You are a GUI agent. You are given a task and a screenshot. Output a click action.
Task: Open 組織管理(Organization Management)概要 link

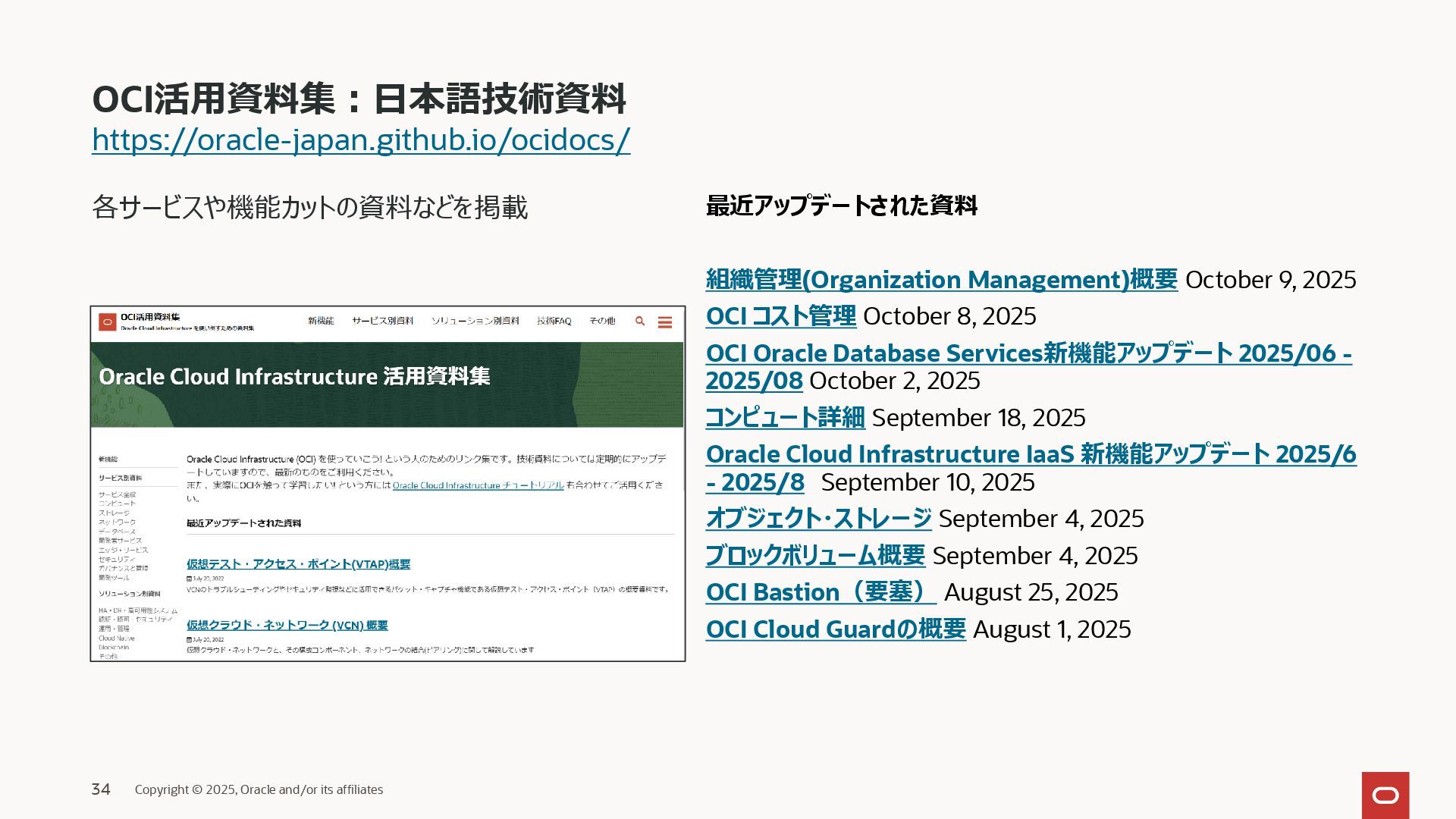pos(941,280)
